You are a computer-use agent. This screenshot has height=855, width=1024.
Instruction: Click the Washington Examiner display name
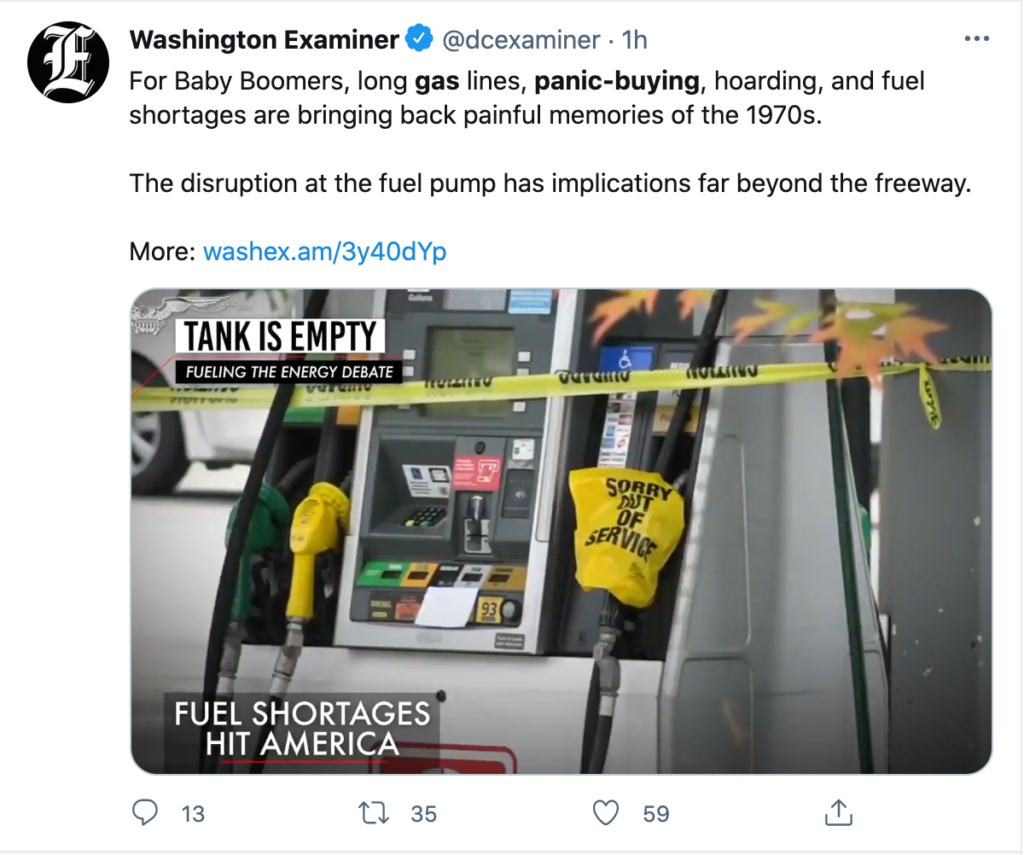[x=264, y=40]
